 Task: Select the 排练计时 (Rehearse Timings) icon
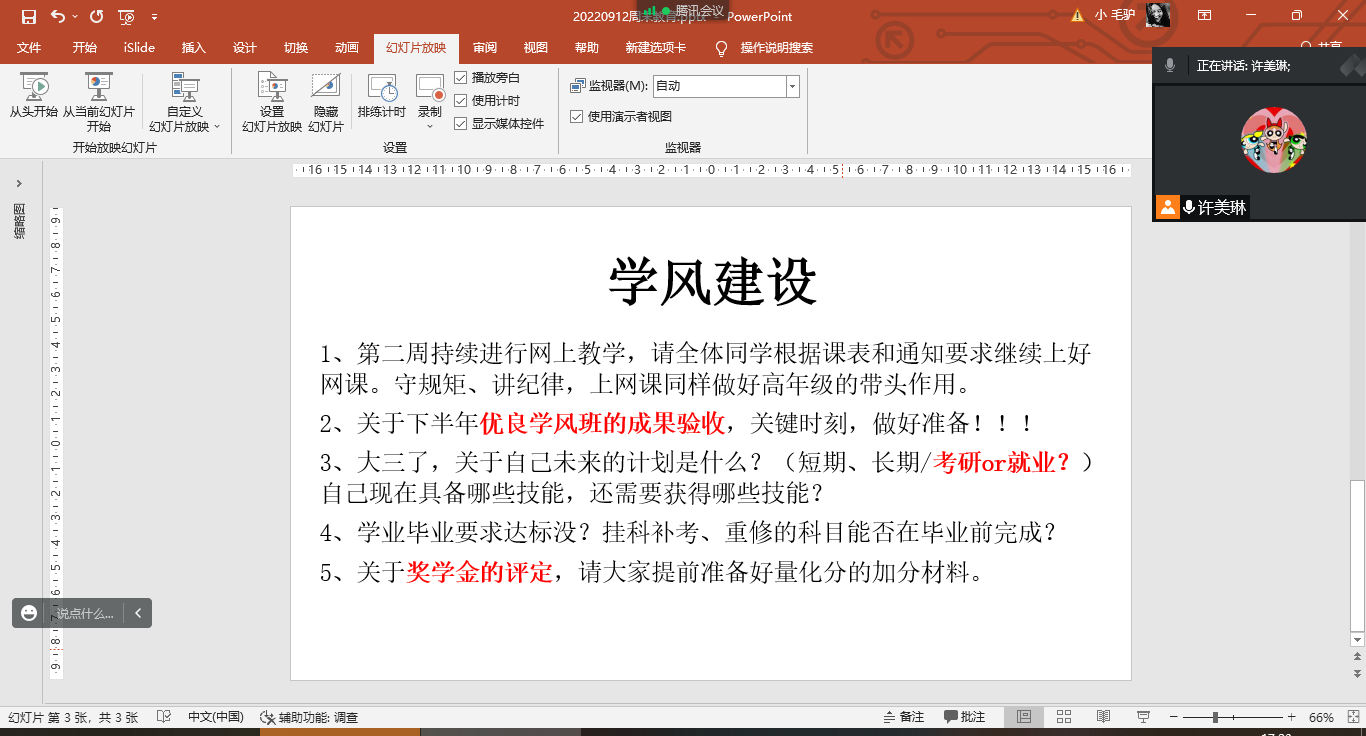[381, 87]
